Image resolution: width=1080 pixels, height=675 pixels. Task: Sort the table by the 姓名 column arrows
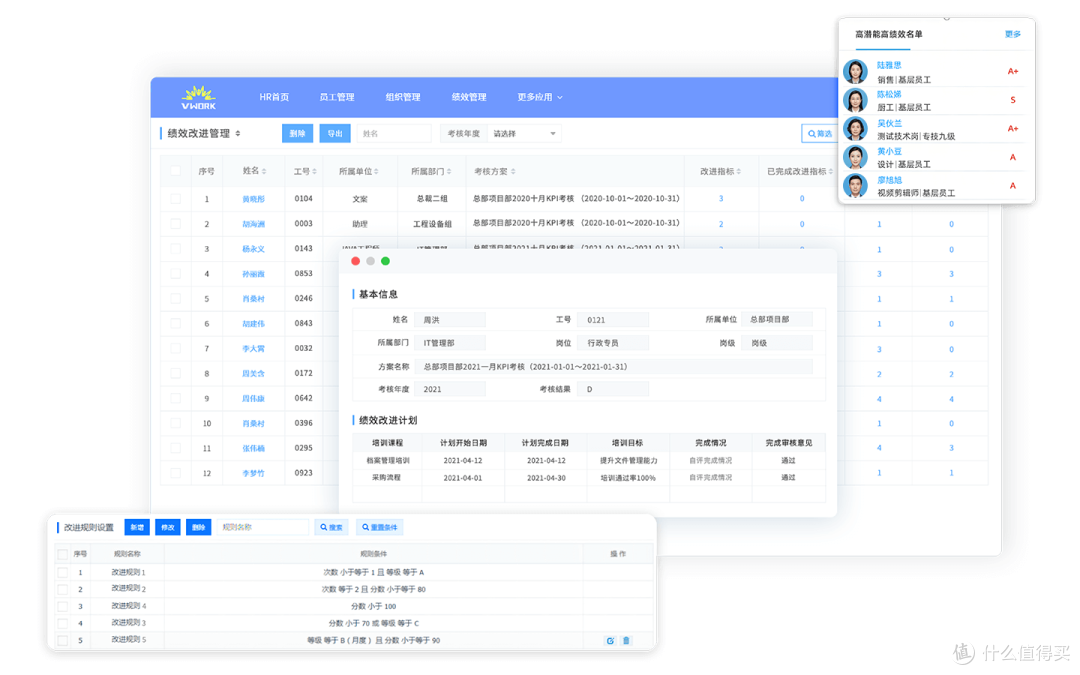[x=264, y=172]
